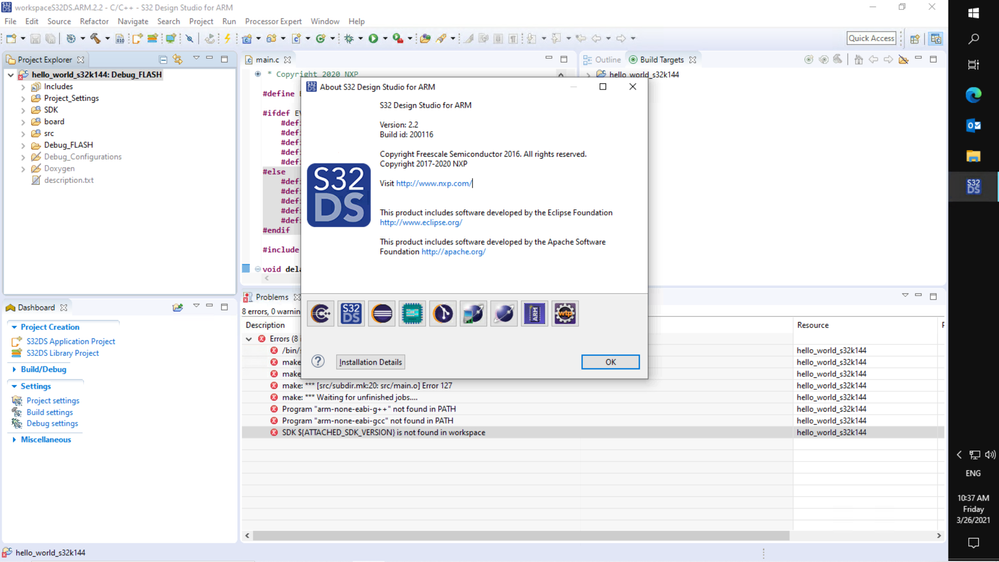
Task: Click OK in the About dialog
Action: click(610, 362)
